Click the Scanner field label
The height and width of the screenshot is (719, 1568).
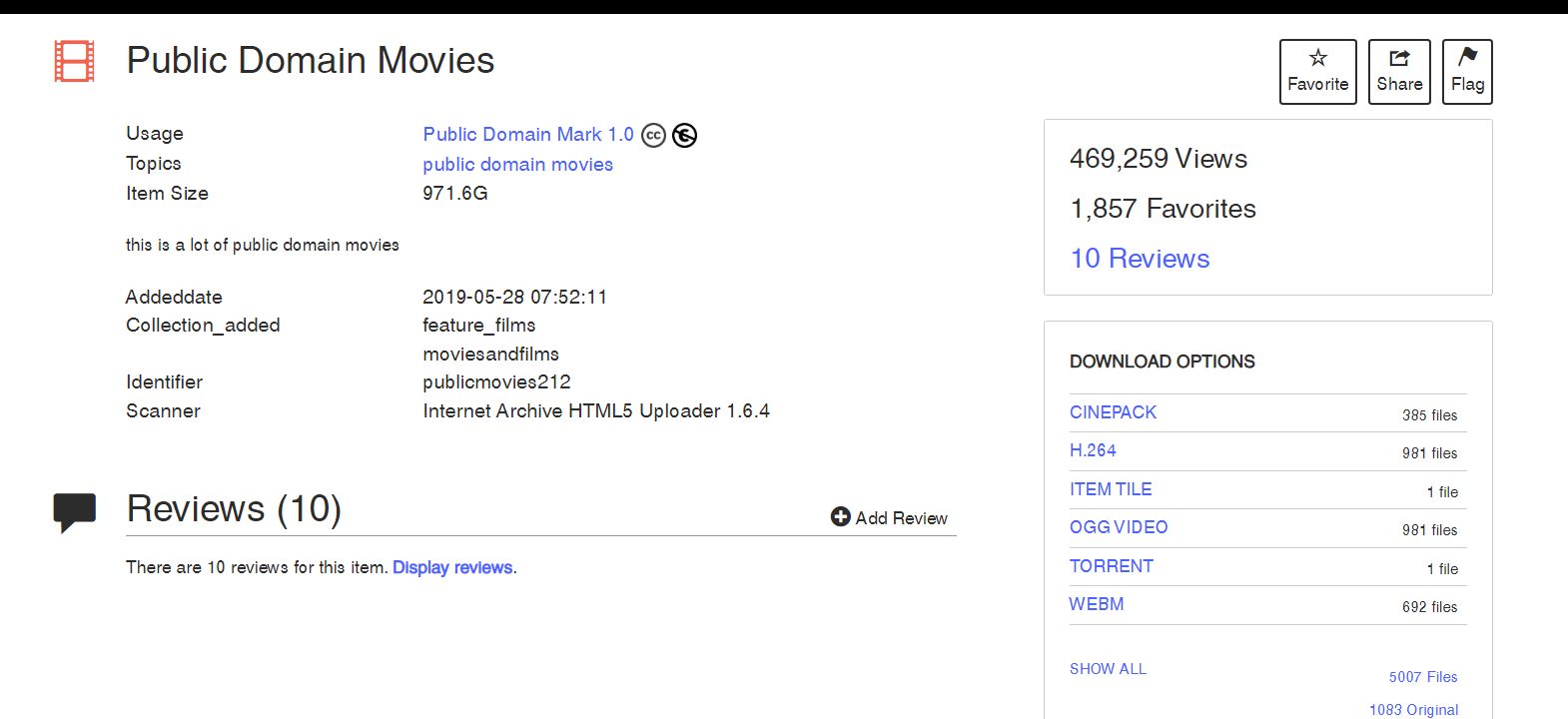(x=163, y=410)
